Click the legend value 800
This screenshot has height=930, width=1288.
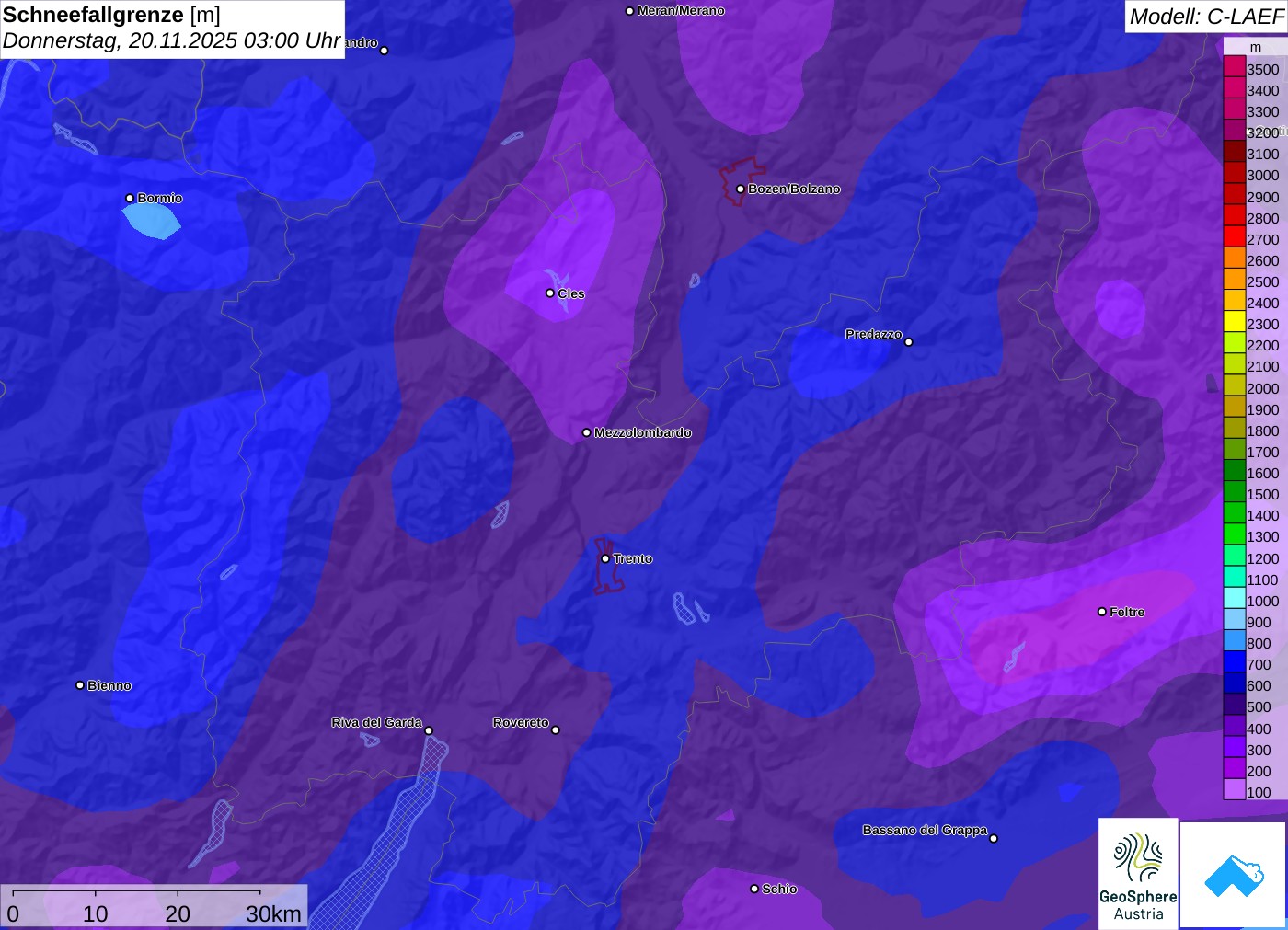pyautogui.click(x=1259, y=643)
